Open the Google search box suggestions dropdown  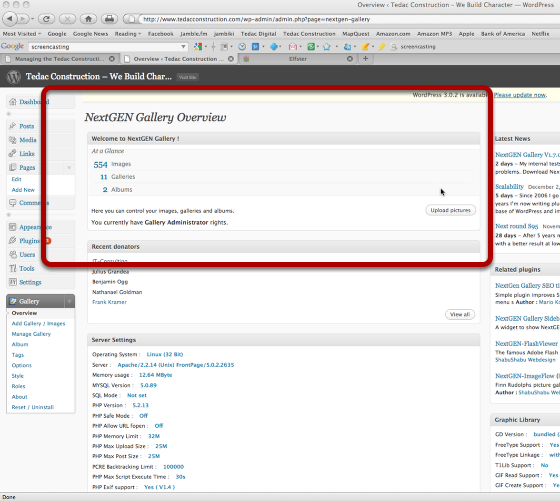click(183, 46)
